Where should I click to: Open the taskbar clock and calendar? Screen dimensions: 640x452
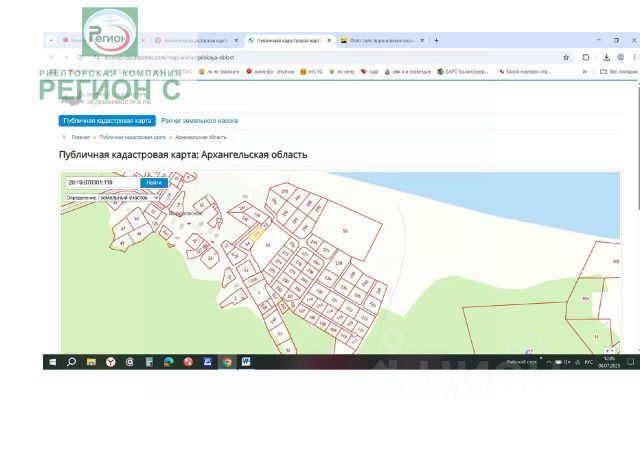coord(609,362)
